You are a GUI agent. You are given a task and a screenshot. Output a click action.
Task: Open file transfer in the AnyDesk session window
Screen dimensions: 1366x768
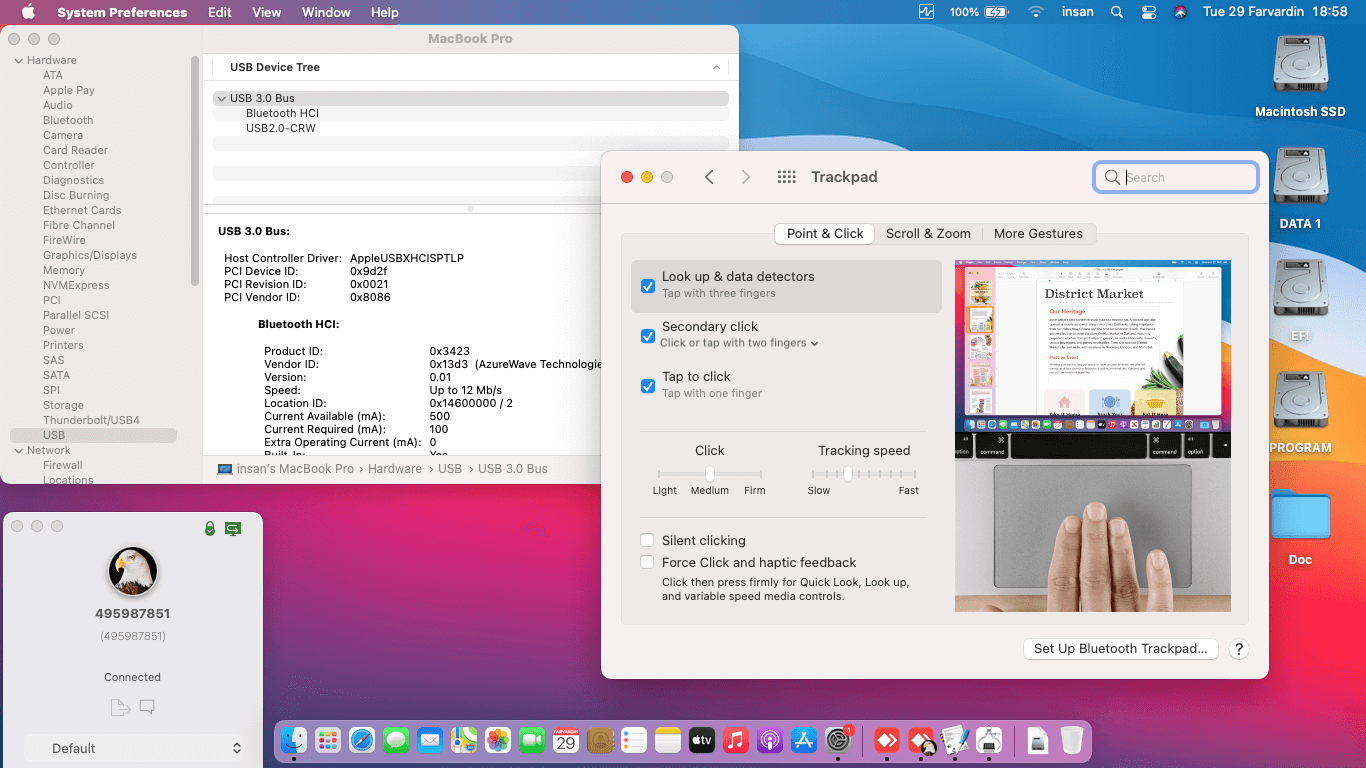coord(120,707)
